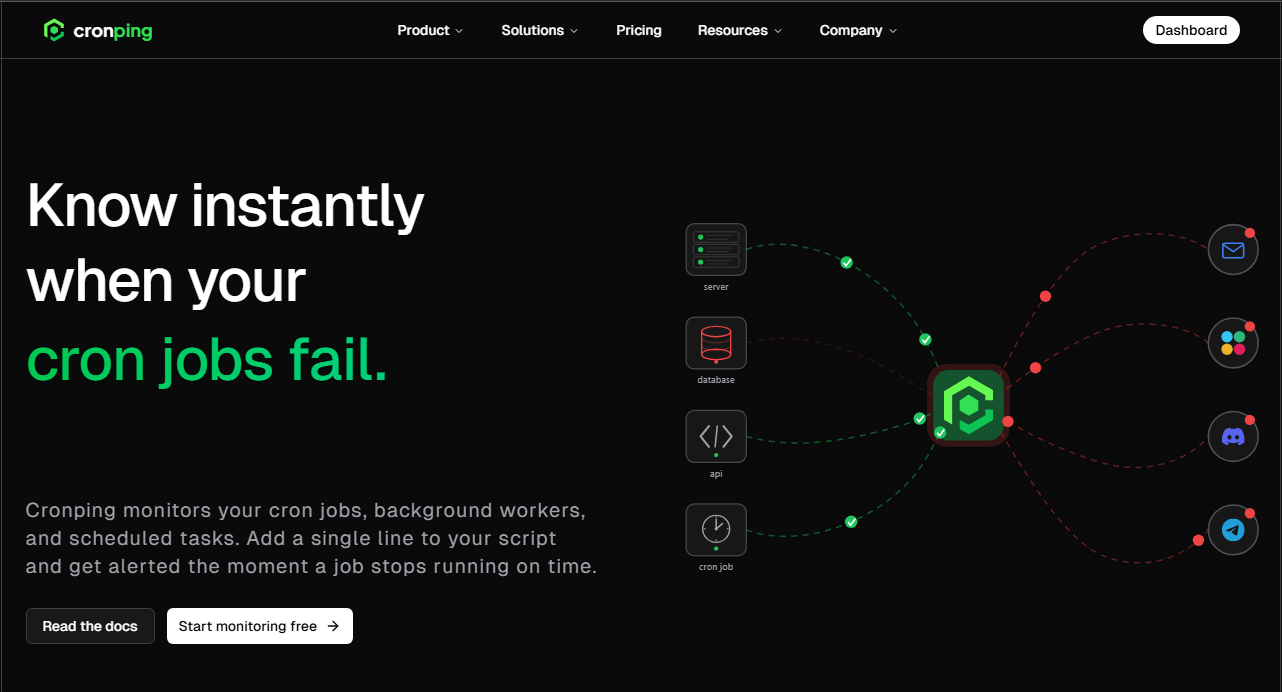
Task: Click the email envelope alert icon
Action: [1233, 250]
